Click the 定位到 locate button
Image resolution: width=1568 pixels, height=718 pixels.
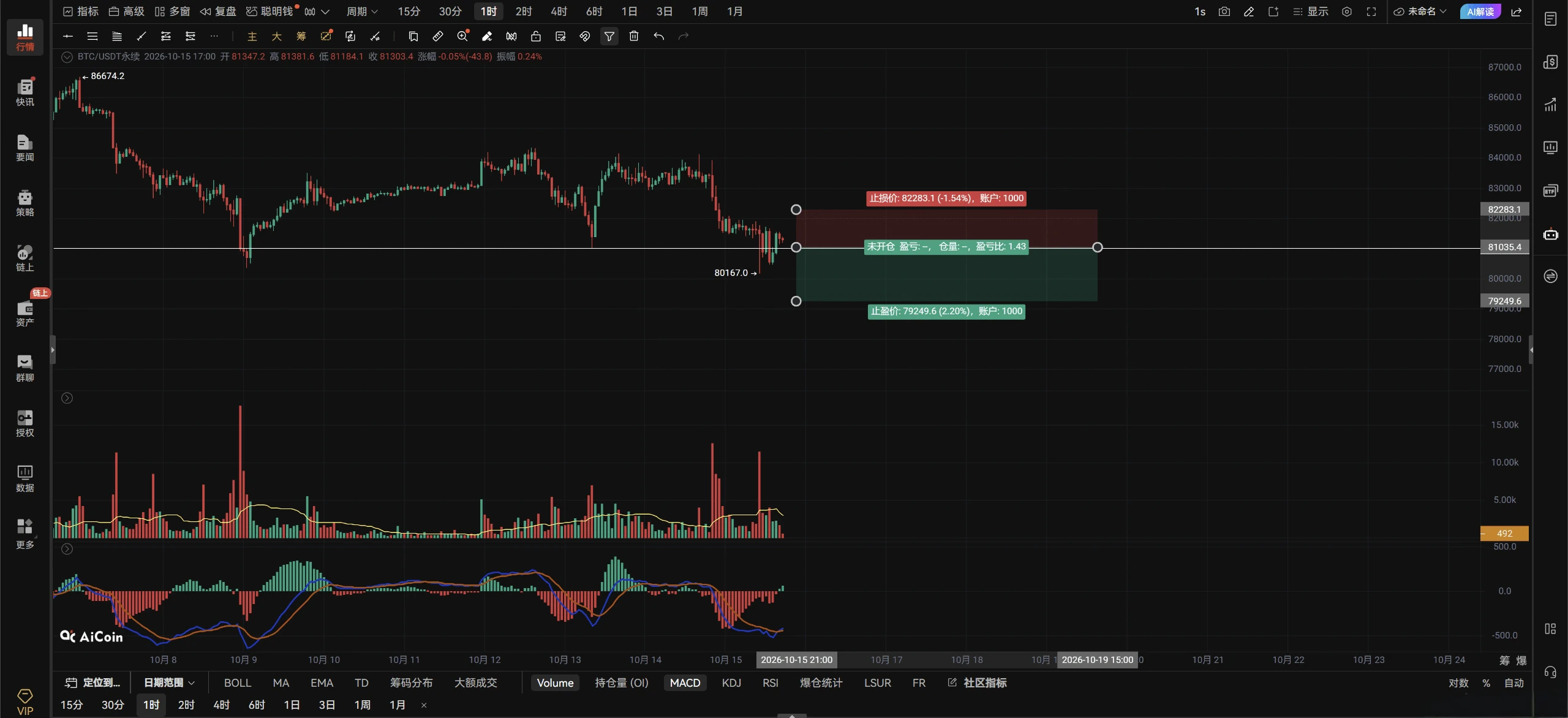point(93,682)
